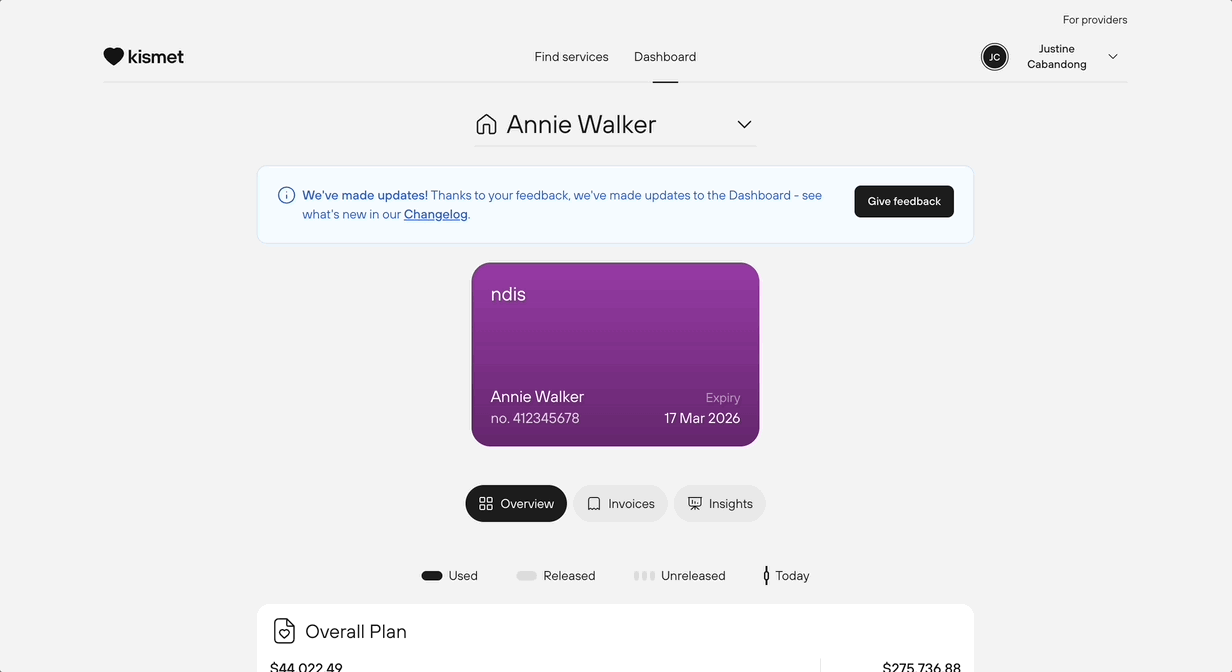Click the Overall Plan document heart icon
Viewport: 1232px width, 672px height.
point(284,631)
